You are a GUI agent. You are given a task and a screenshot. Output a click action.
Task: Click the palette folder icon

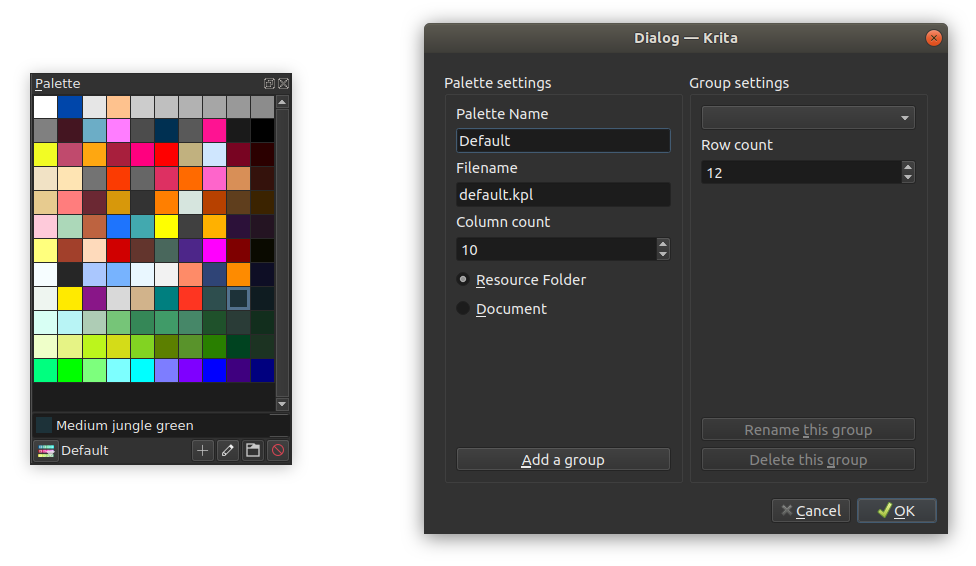coord(253,450)
